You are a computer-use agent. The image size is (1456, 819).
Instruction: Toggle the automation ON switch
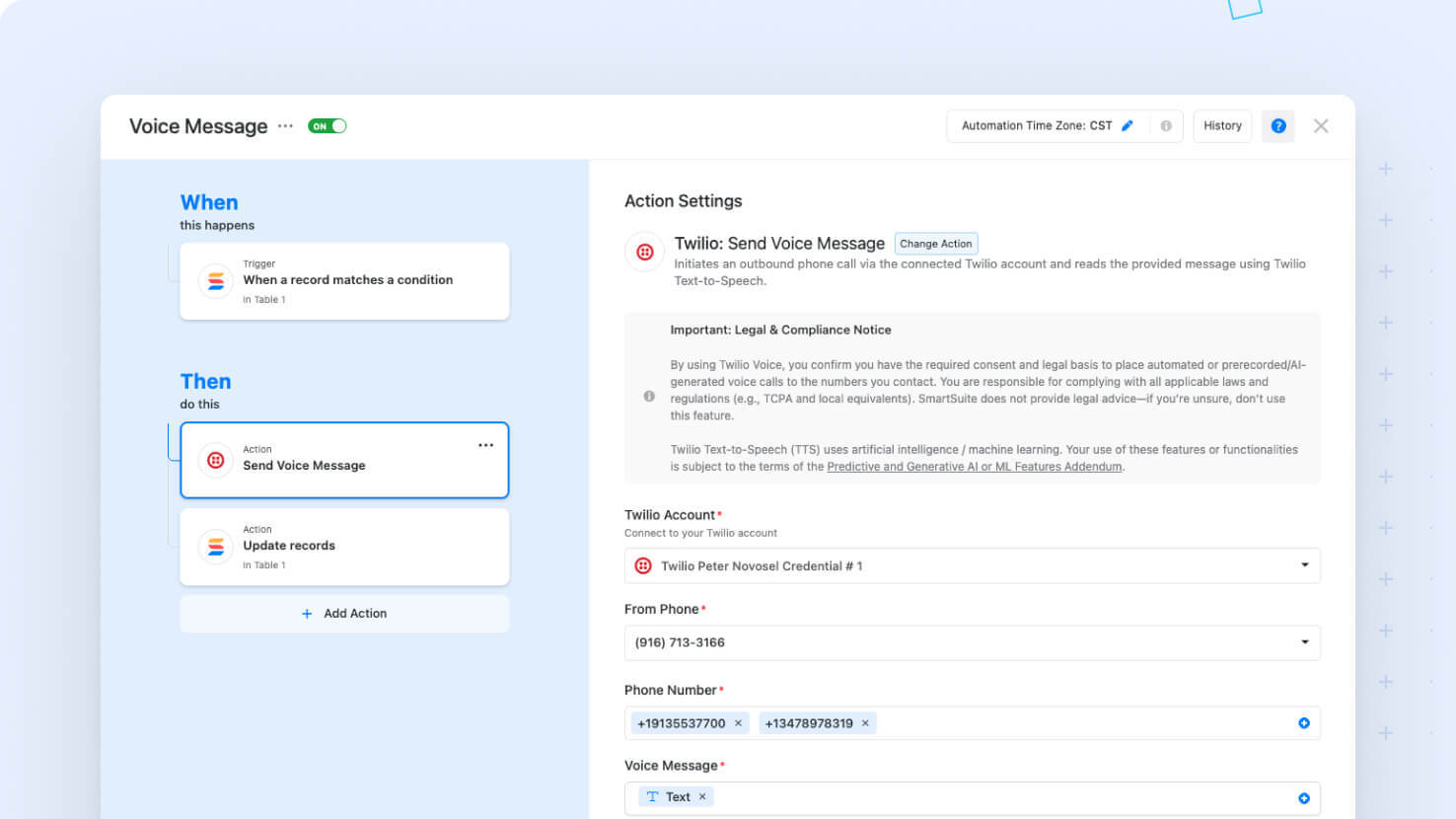point(327,126)
